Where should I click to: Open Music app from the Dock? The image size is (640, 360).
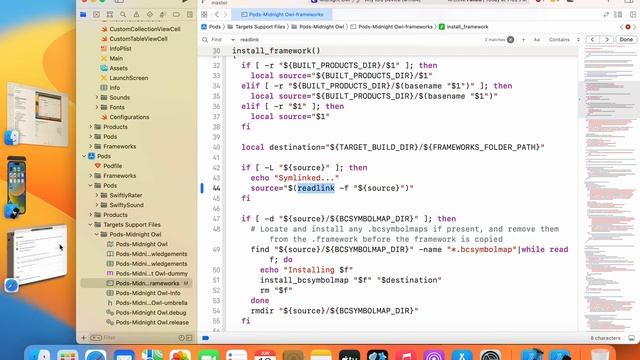point(406,354)
